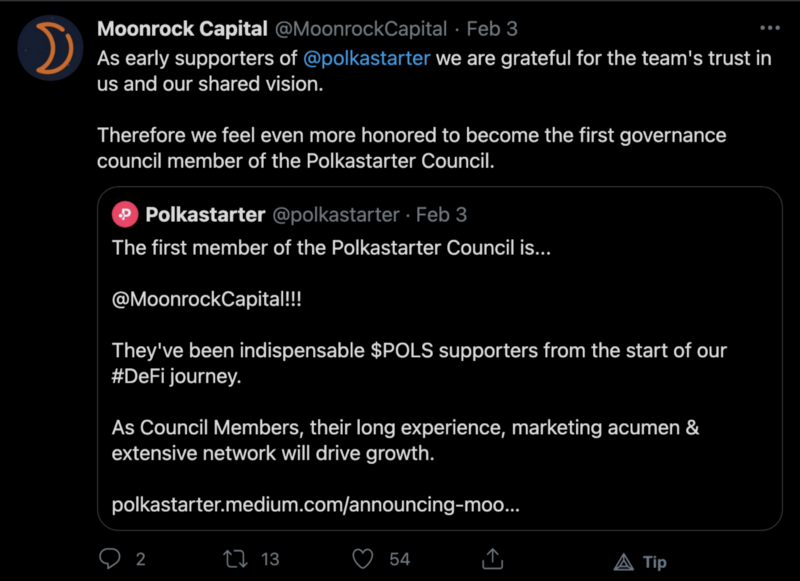Click the @MoonrockCapital handle in the header
The height and width of the screenshot is (581, 800).
click(x=361, y=29)
